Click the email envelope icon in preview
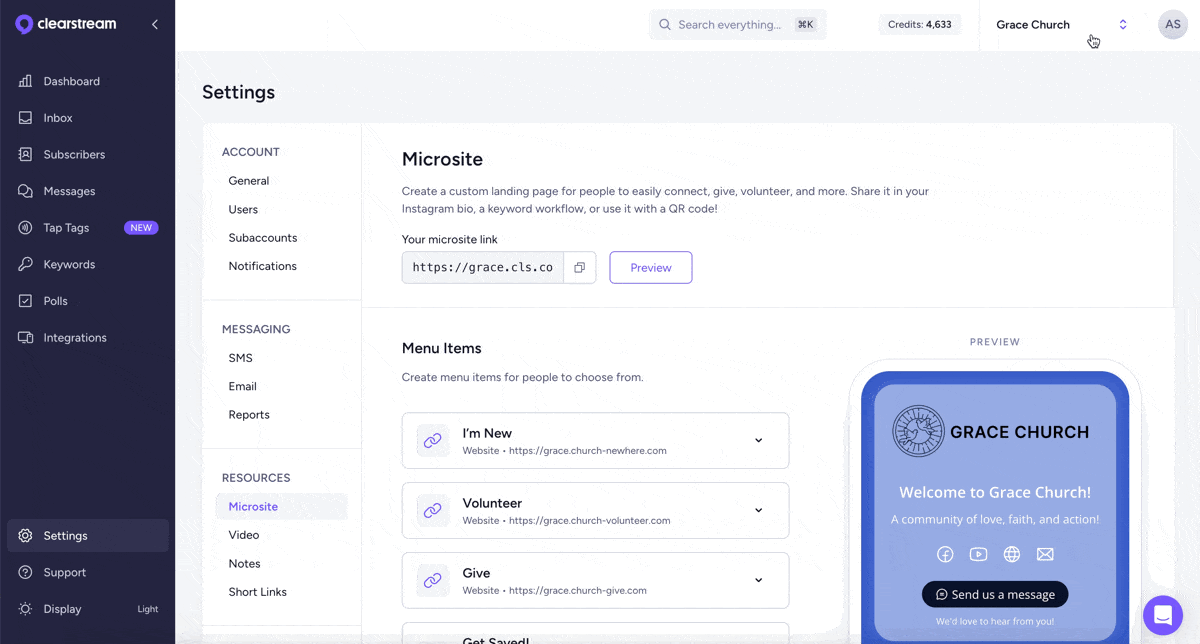The width and height of the screenshot is (1200, 644). tap(1045, 554)
